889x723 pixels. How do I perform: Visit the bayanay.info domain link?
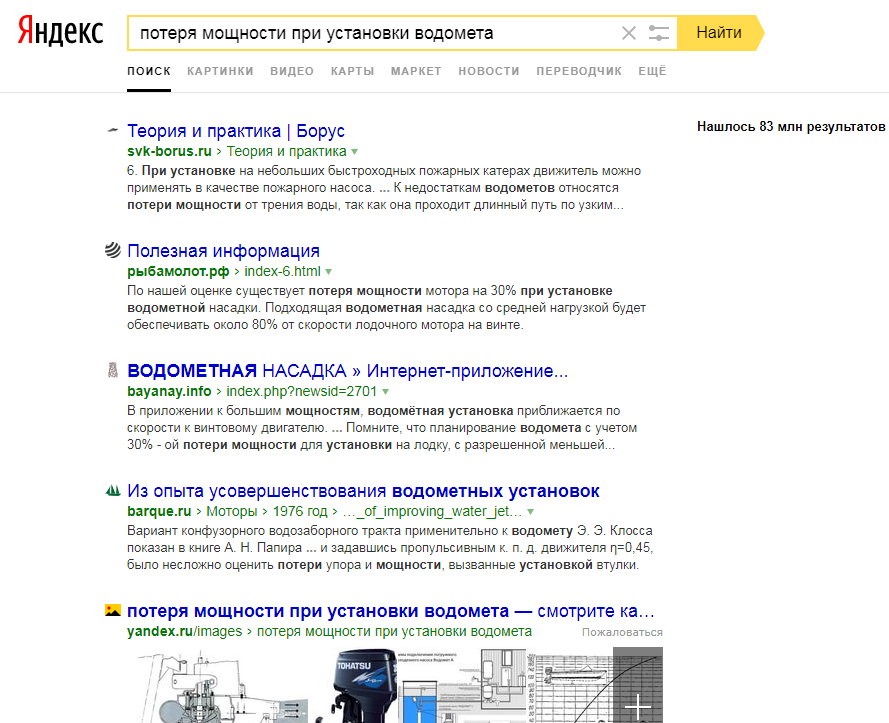click(169, 392)
